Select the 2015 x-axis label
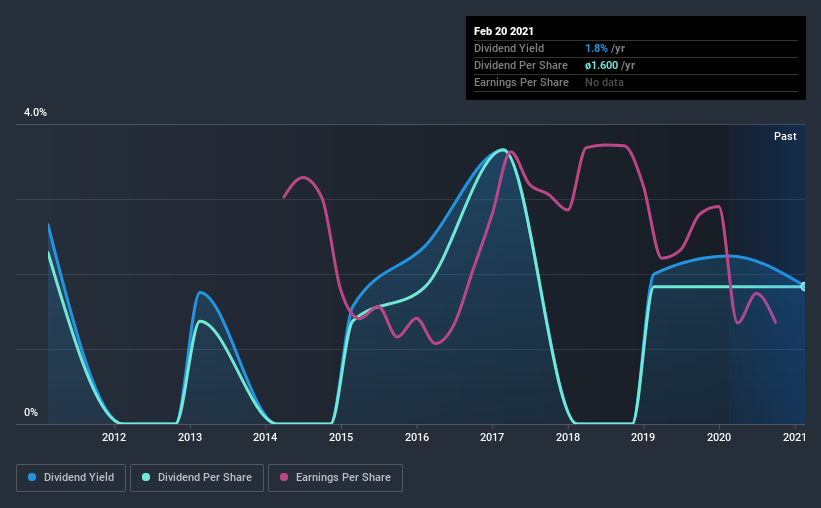The height and width of the screenshot is (508, 821). [341, 437]
